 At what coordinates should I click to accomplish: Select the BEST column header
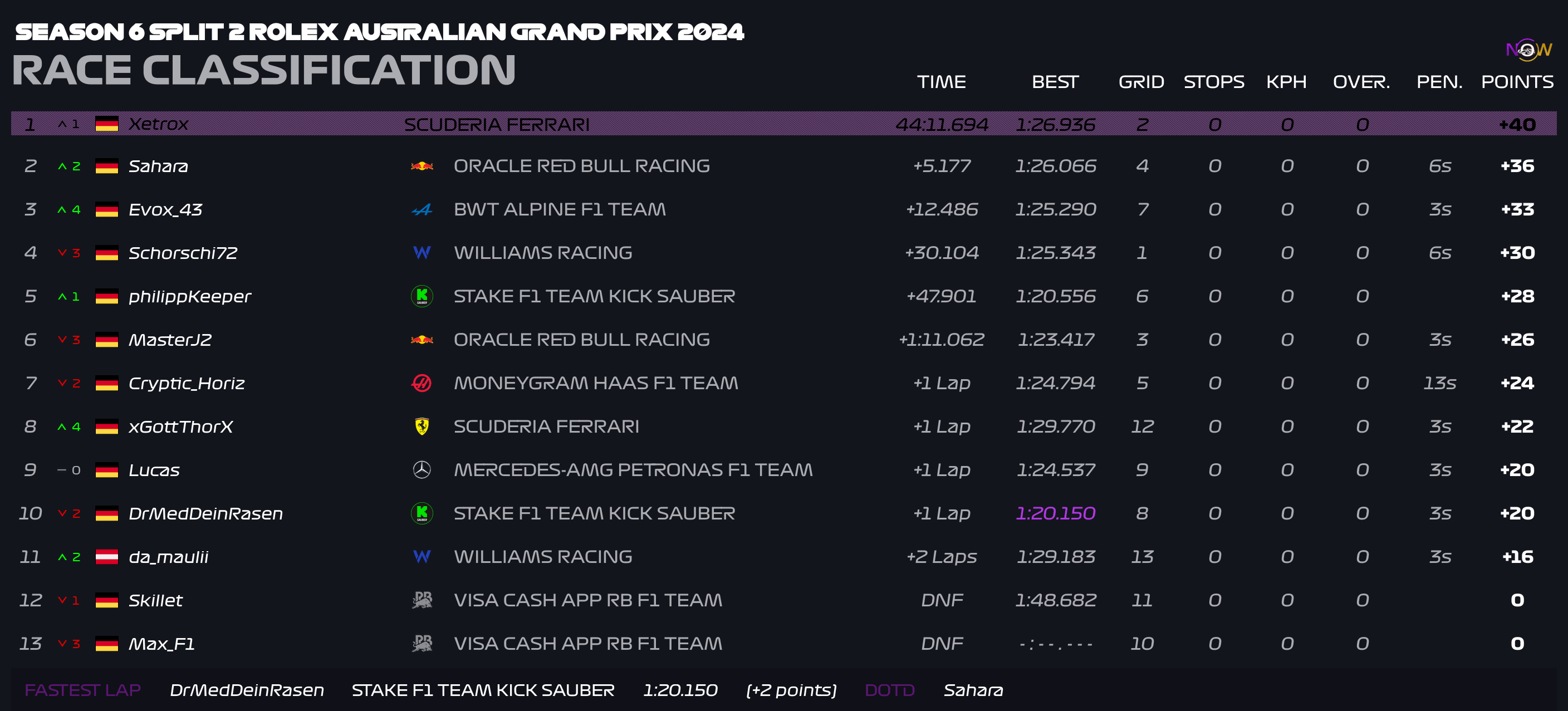click(1055, 82)
